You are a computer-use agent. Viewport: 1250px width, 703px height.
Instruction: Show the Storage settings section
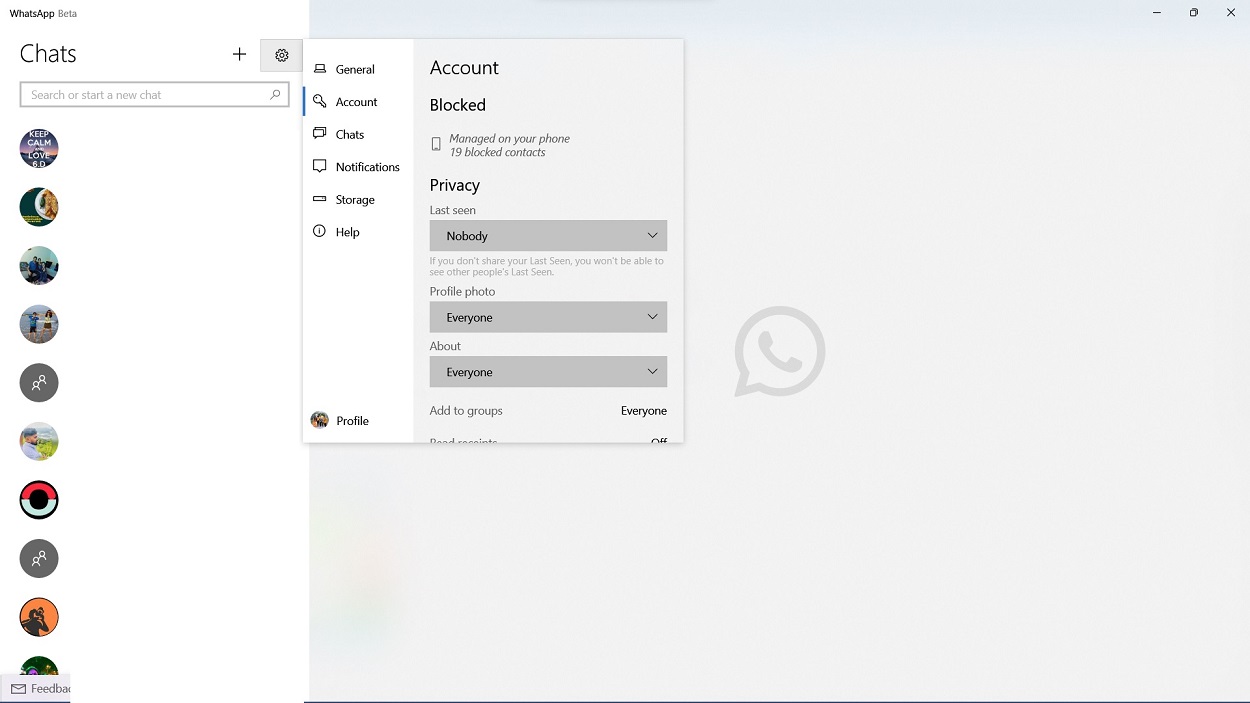[x=358, y=200]
